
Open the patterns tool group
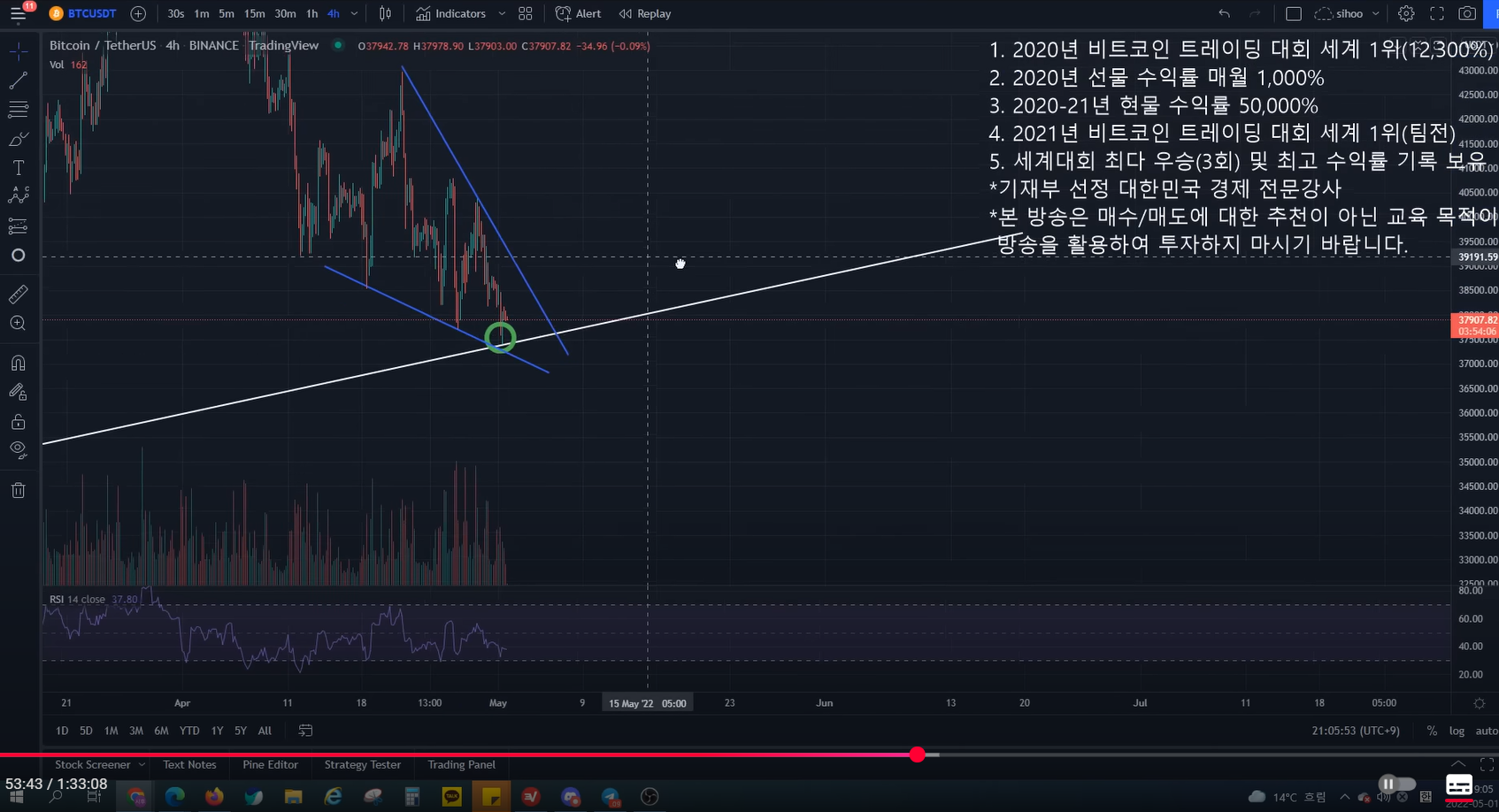[x=18, y=196]
